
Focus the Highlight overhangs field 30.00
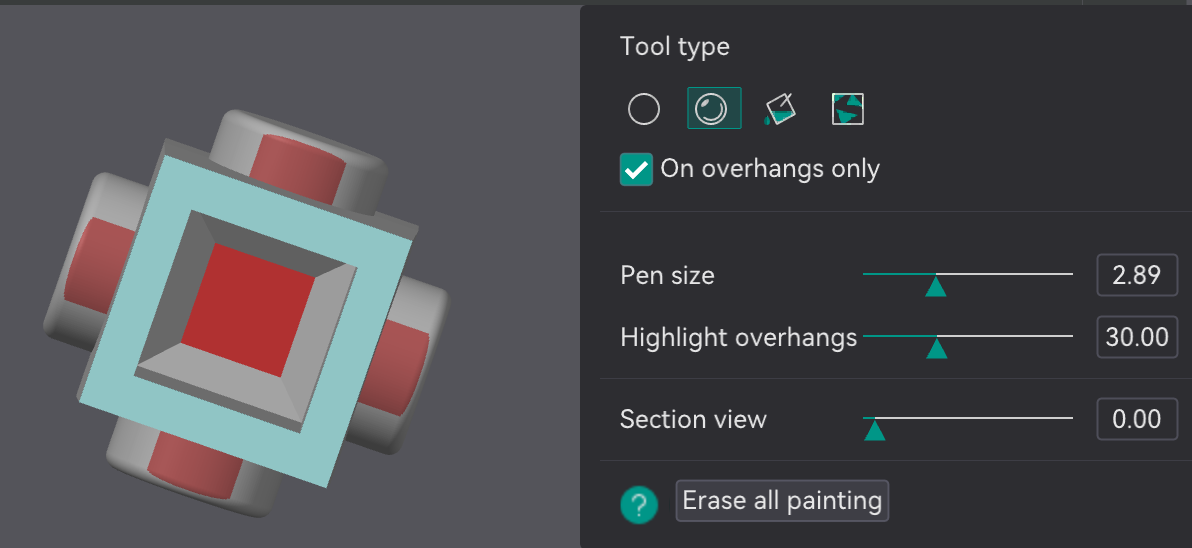coord(1137,337)
